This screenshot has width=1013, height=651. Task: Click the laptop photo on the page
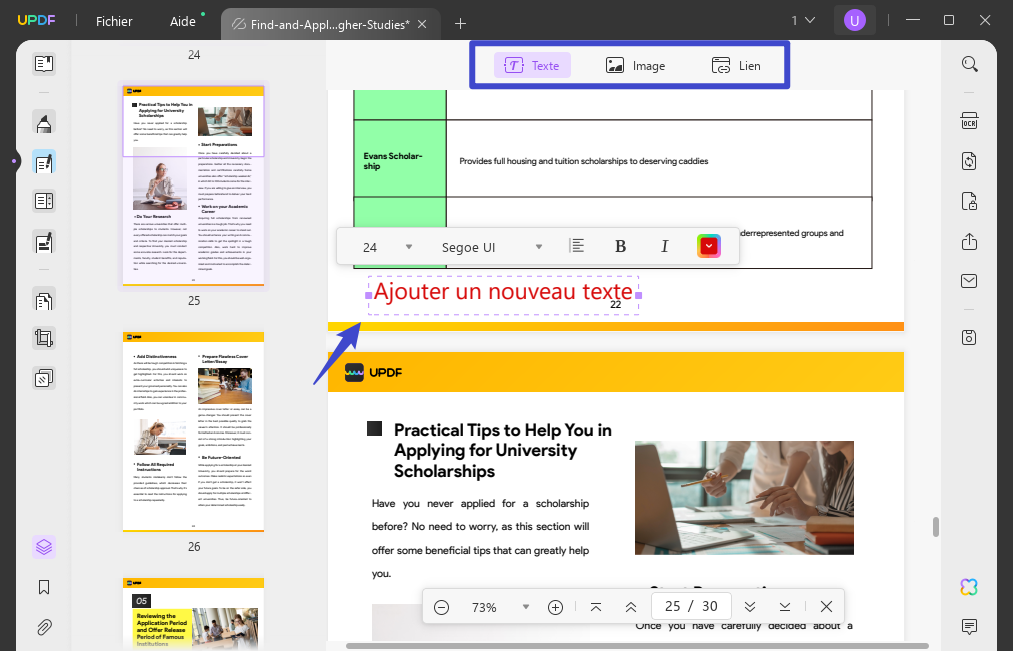coord(744,498)
